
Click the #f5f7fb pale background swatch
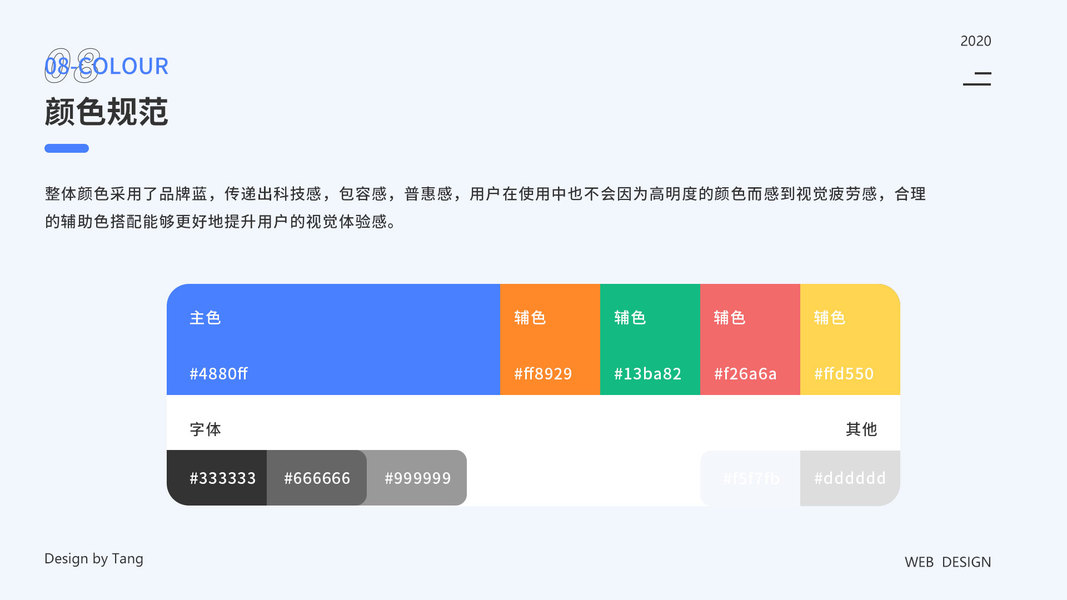[x=750, y=478]
